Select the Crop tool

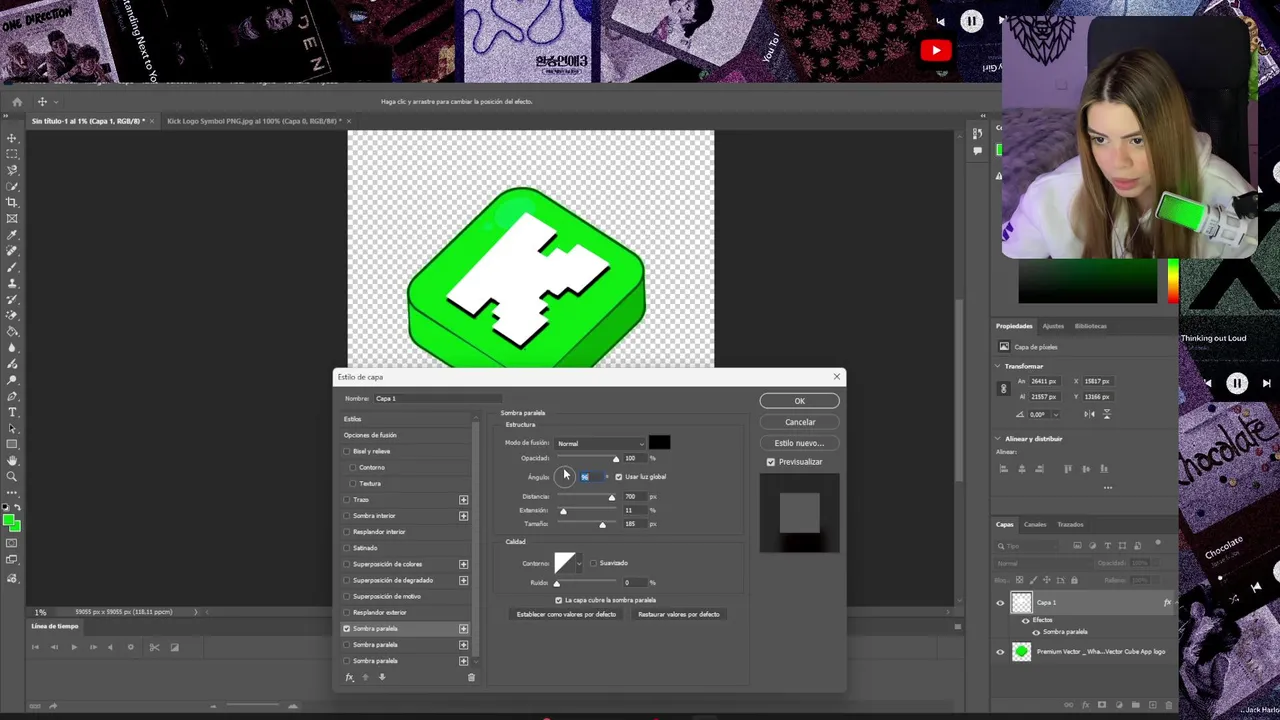coord(12,202)
